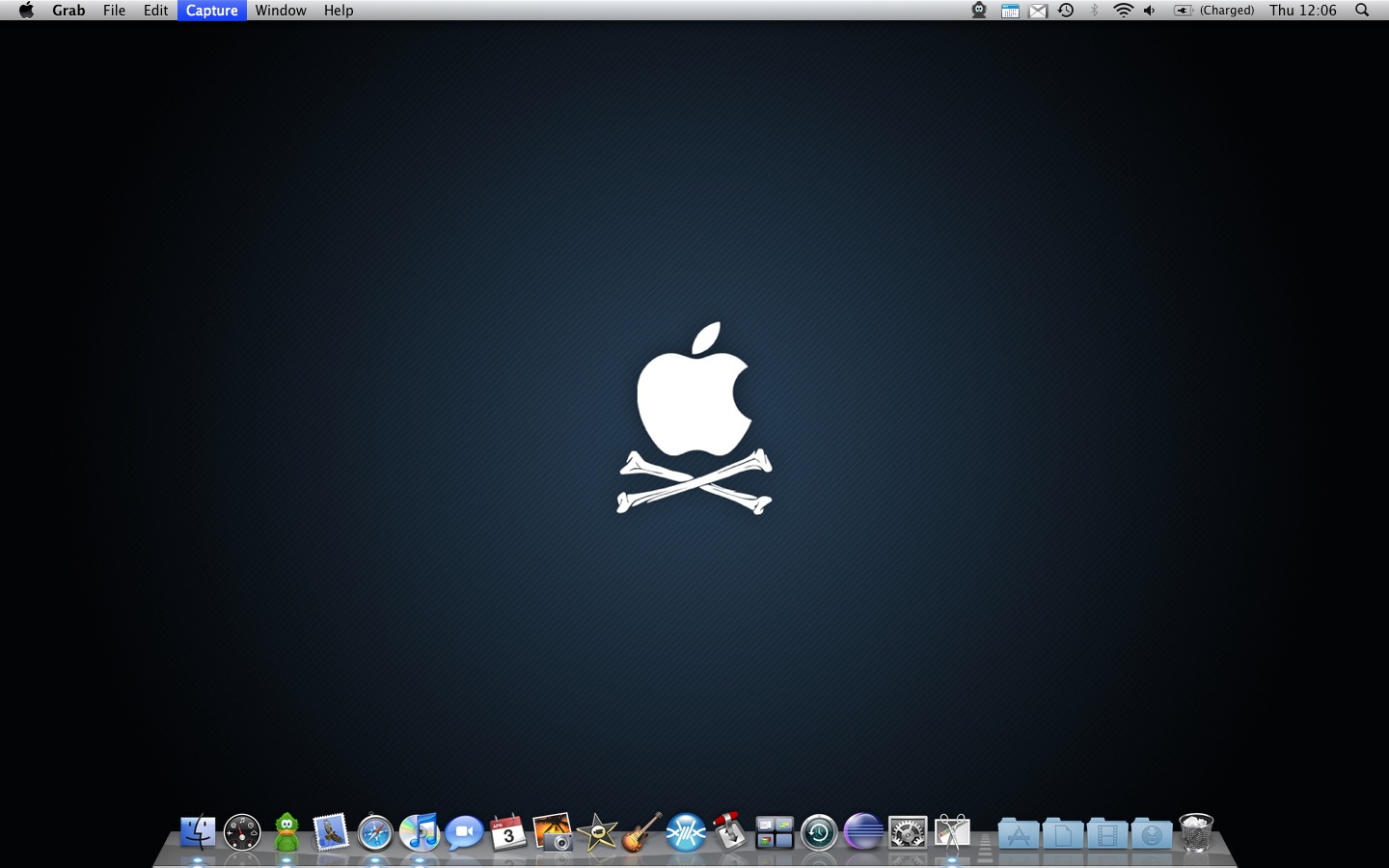Click the volume speaker icon
1389x868 pixels.
(1150, 11)
